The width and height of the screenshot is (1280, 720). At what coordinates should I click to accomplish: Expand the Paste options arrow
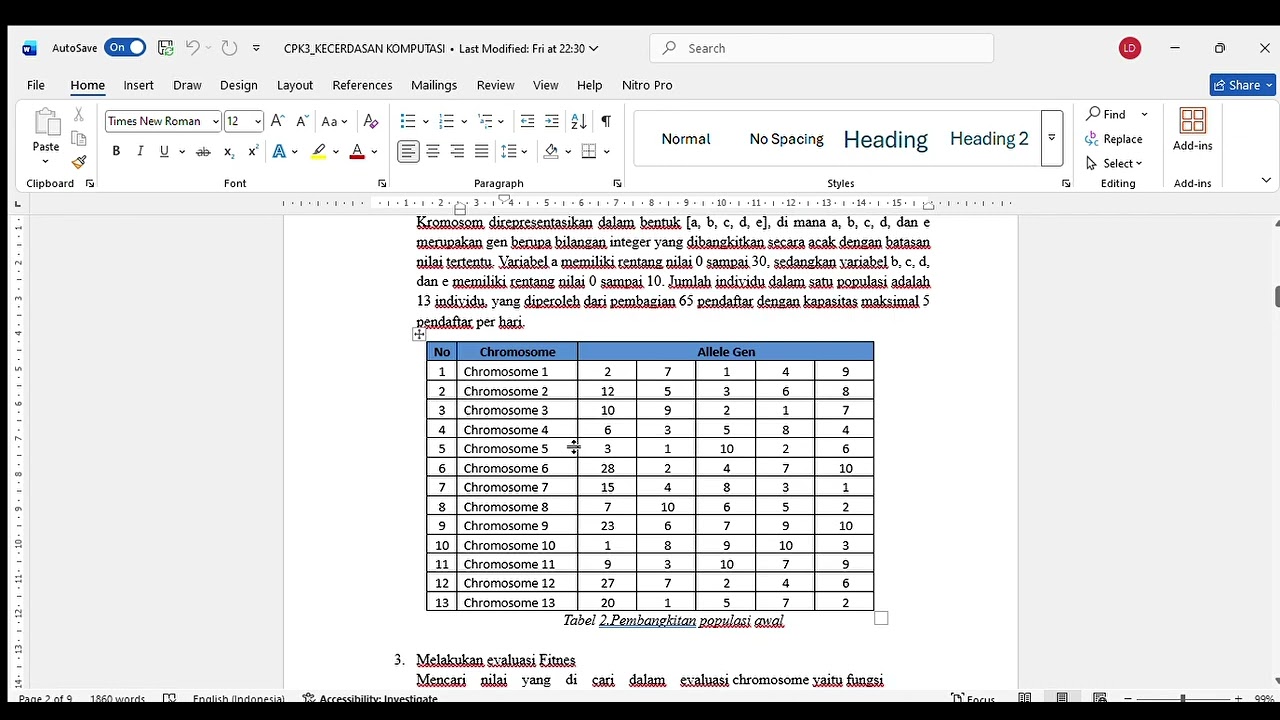46,162
